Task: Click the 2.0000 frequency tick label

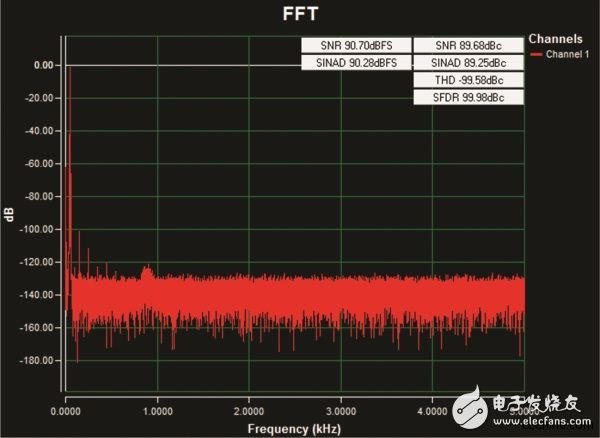Action: [x=249, y=409]
